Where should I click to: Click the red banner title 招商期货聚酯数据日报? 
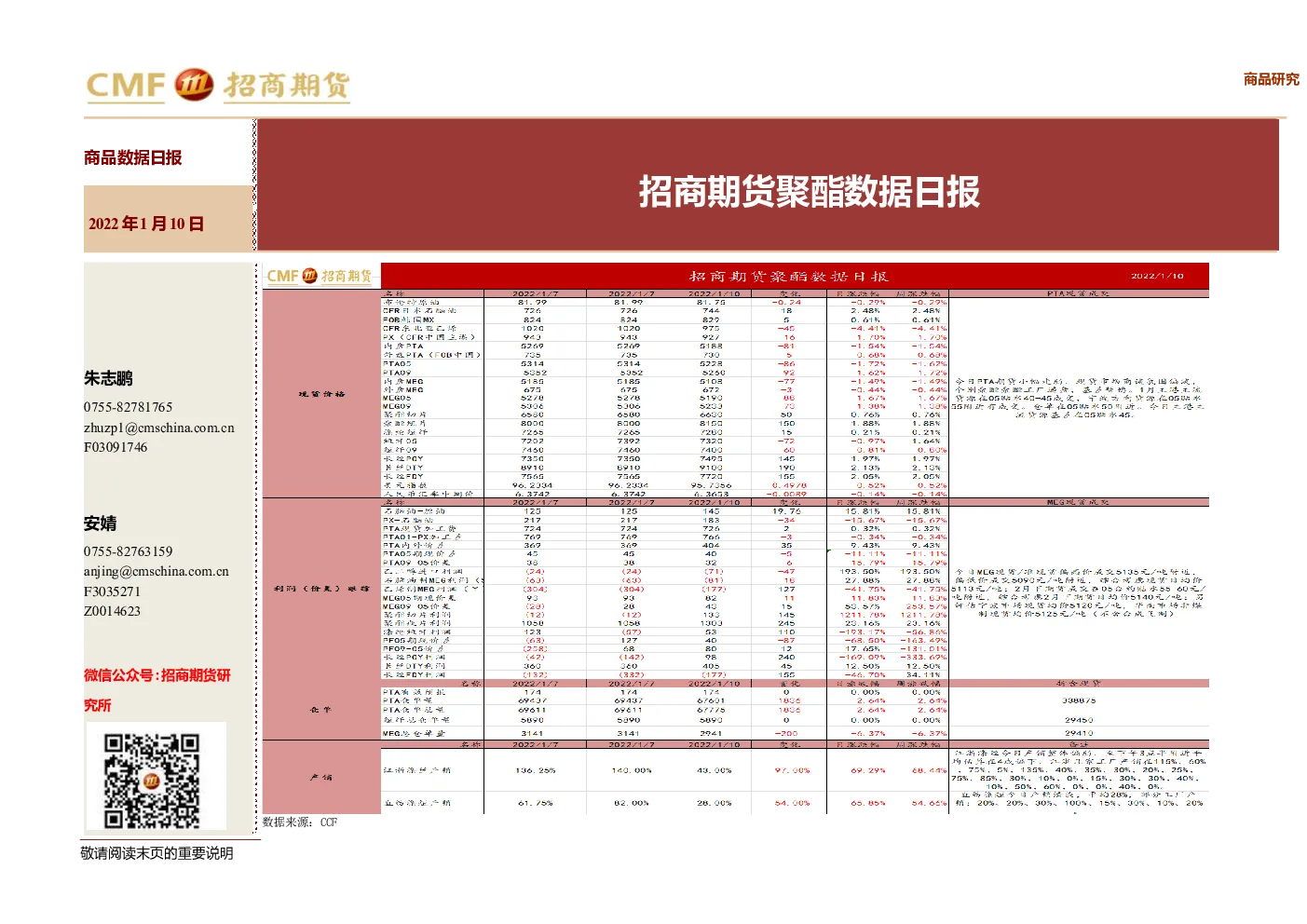tap(809, 192)
